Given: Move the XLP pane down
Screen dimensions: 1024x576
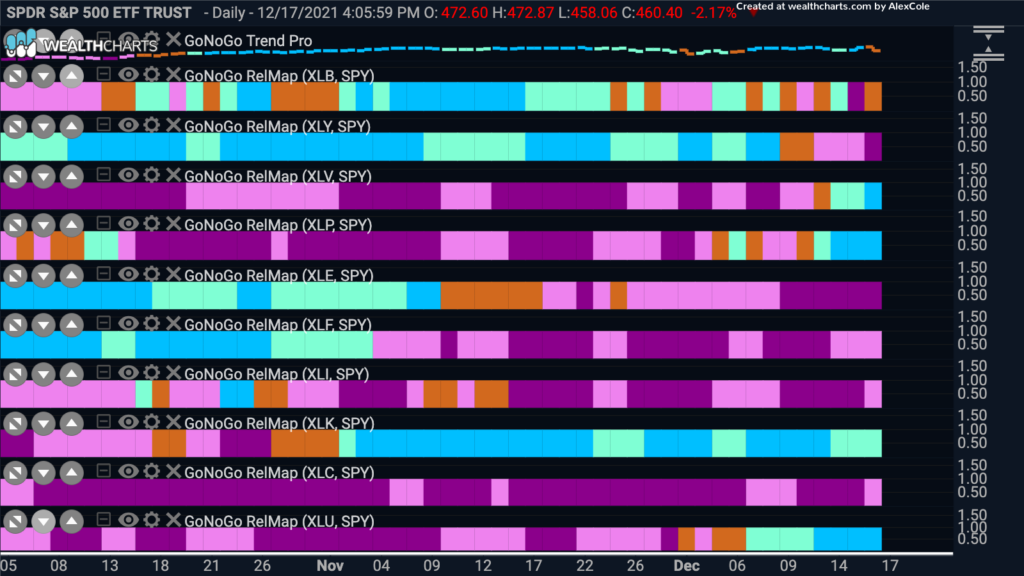Looking at the screenshot, I should (x=43, y=225).
